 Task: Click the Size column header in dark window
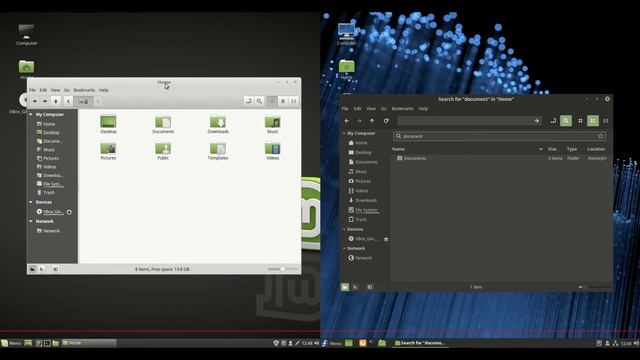point(552,149)
